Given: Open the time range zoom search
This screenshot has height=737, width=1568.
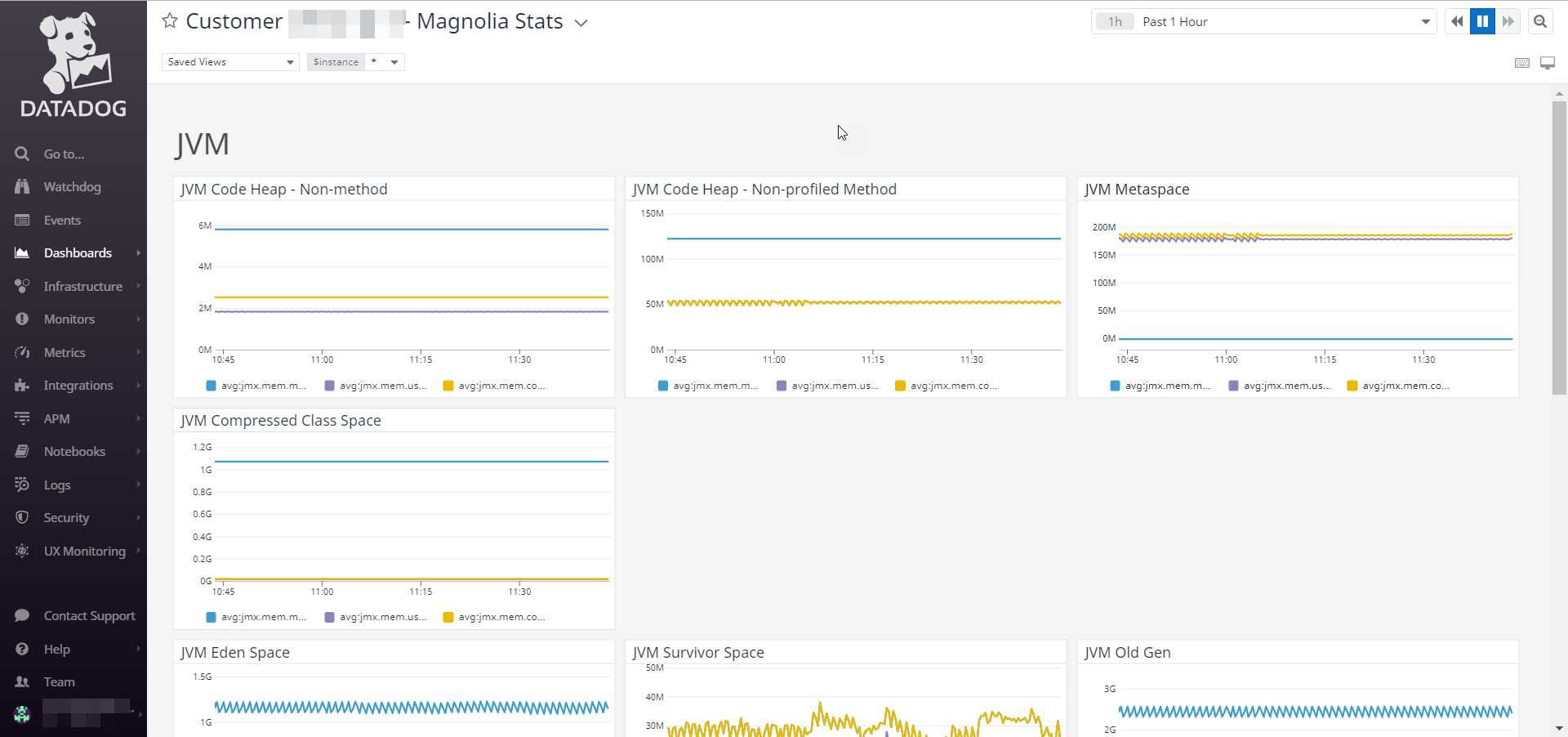Looking at the screenshot, I should (1540, 21).
